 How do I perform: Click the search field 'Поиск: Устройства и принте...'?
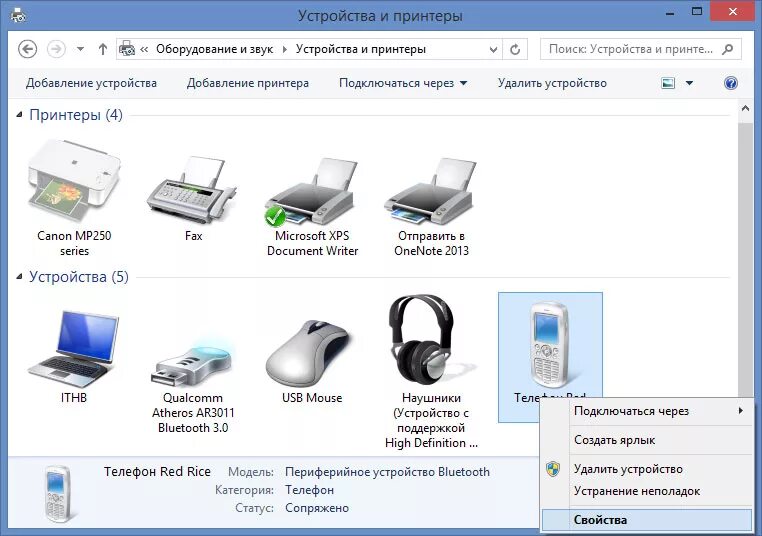click(641, 49)
